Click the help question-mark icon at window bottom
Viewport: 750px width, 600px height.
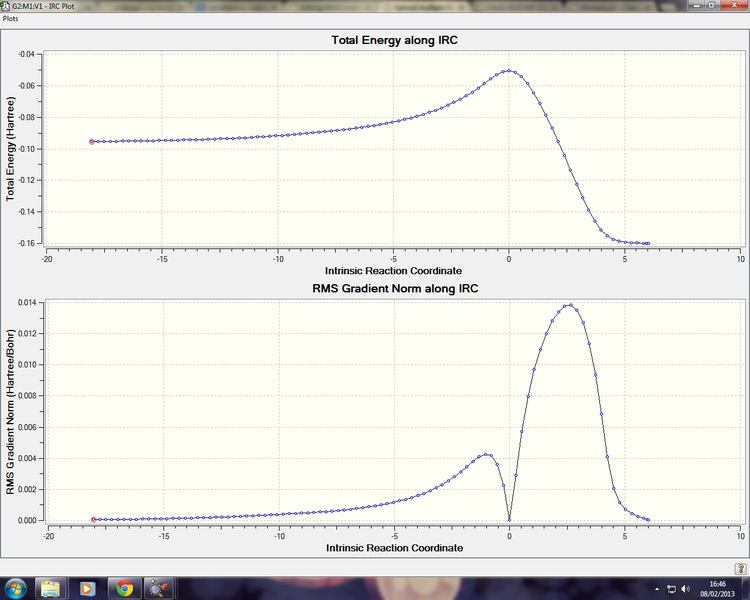pos(740,568)
